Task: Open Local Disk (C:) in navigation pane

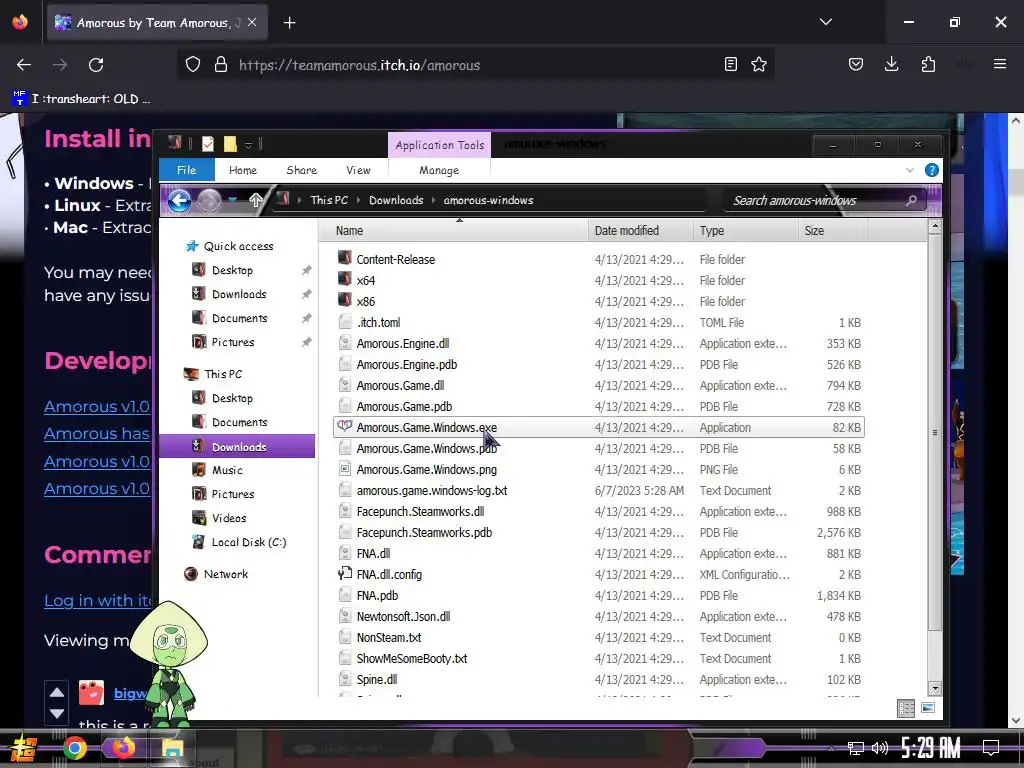Action: coord(249,542)
